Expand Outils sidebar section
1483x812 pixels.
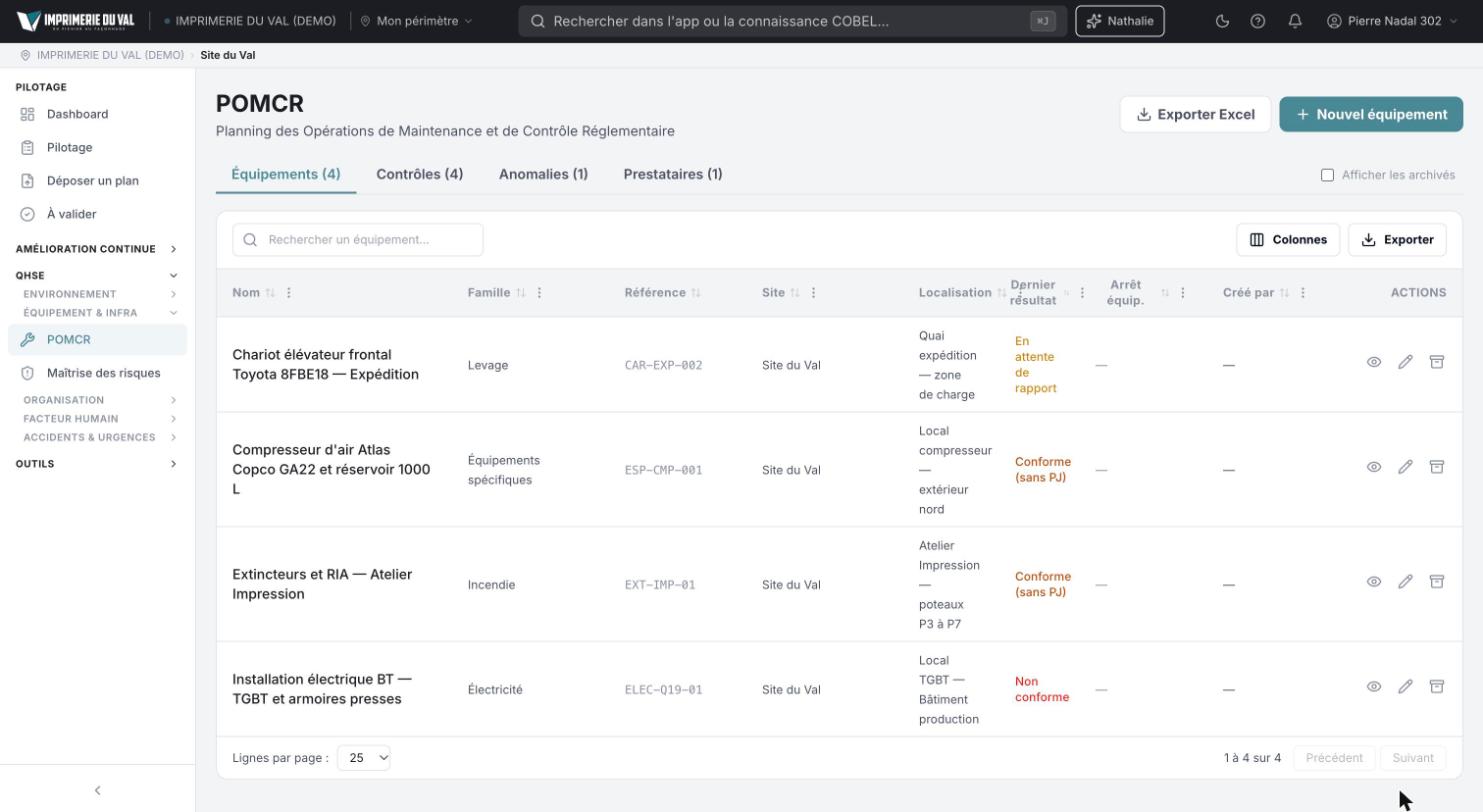(x=96, y=464)
